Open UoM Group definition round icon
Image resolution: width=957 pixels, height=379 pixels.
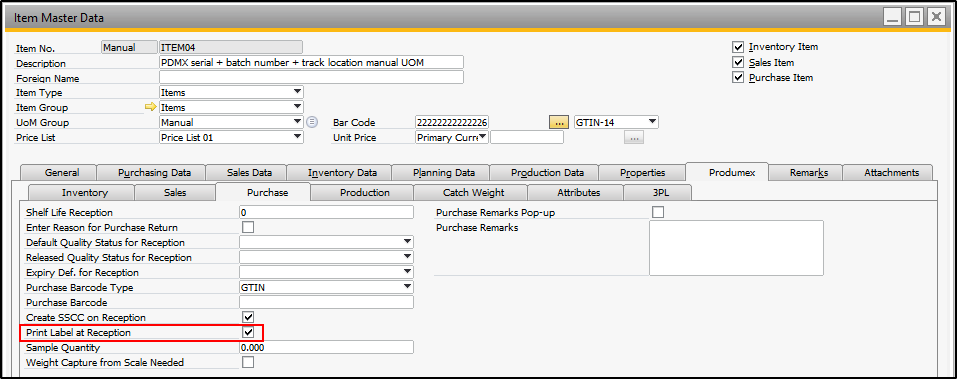coord(312,122)
